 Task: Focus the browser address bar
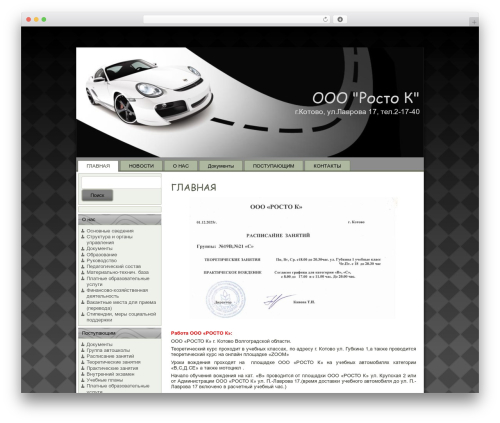237,19
